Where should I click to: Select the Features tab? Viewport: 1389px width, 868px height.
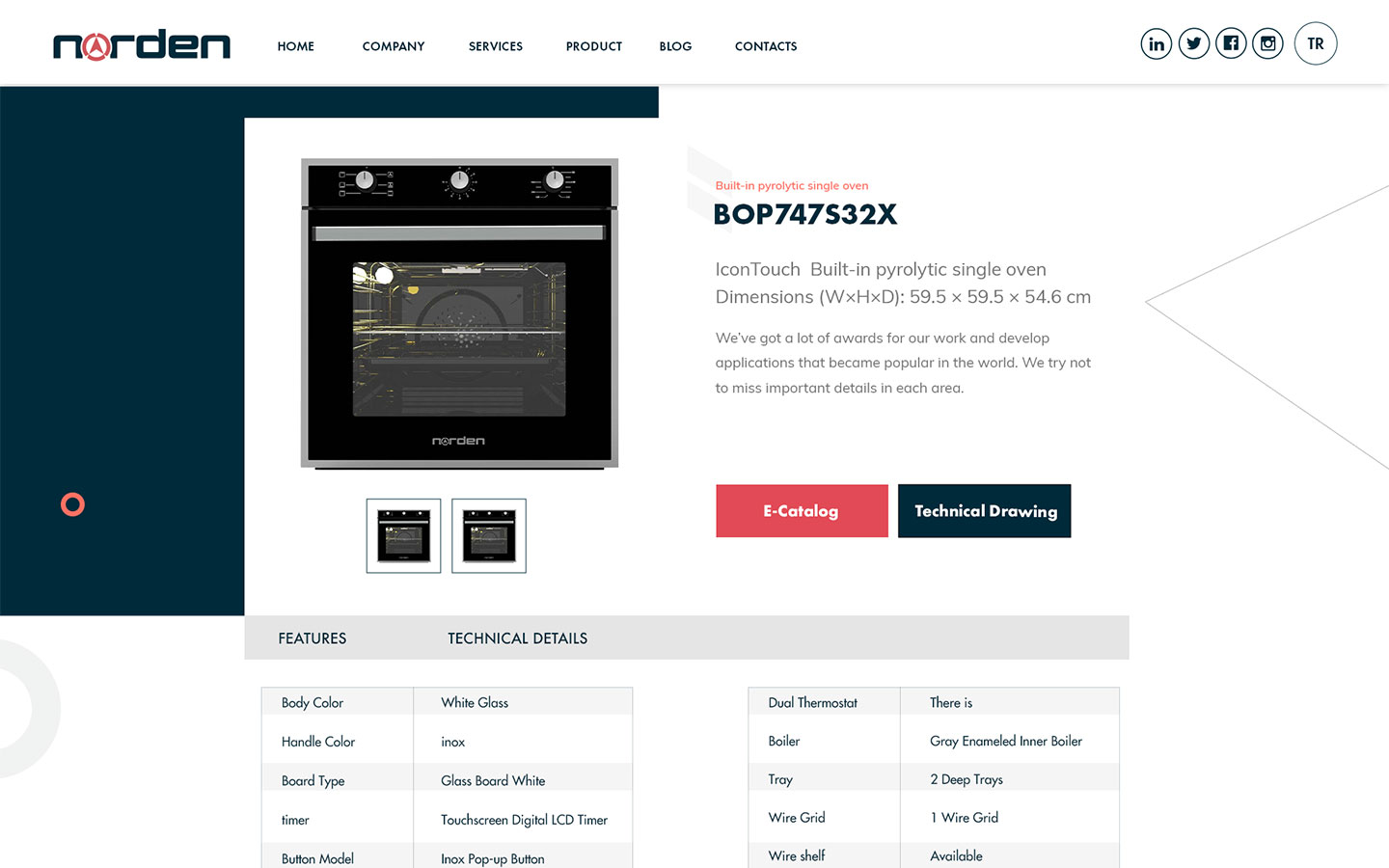312,638
